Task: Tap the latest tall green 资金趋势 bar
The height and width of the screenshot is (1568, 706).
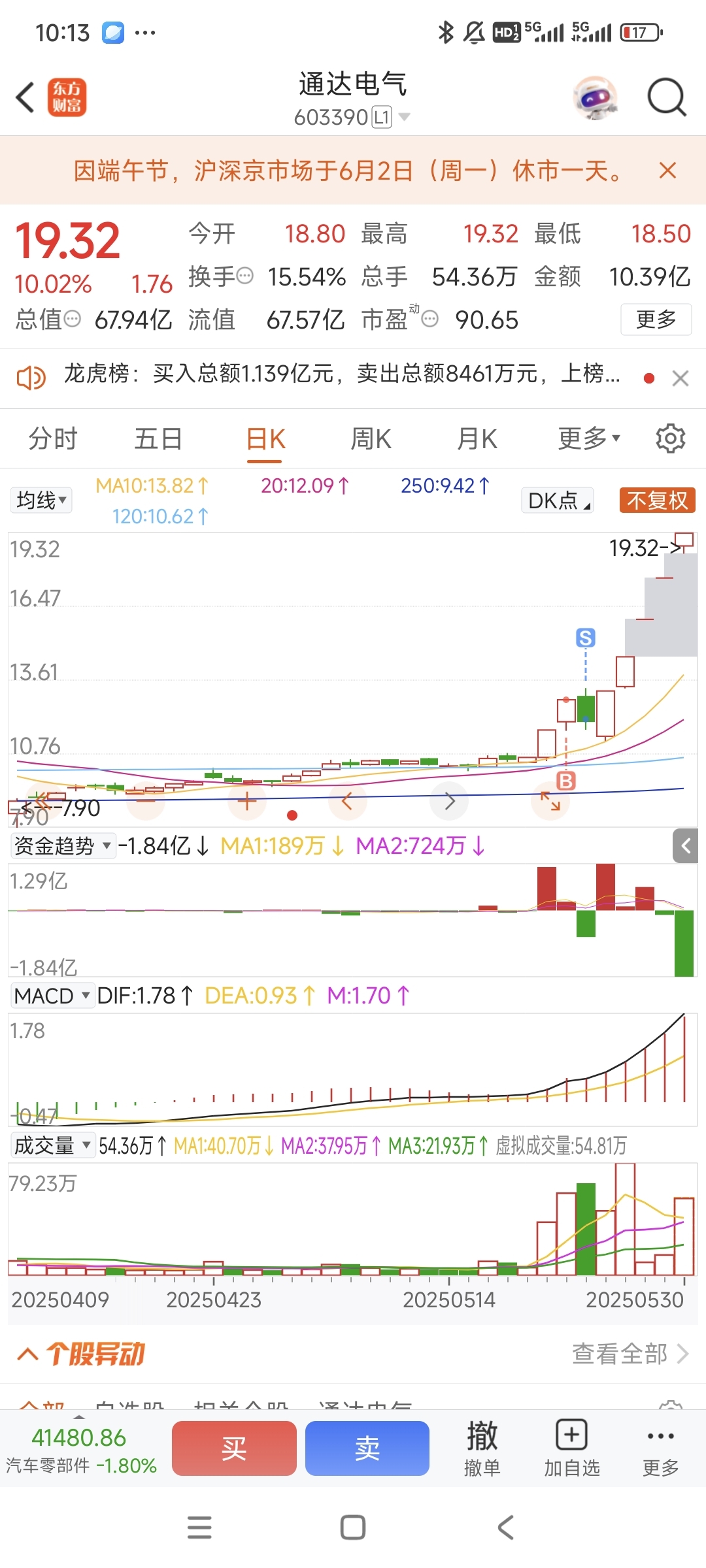Action: click(684, 943)
